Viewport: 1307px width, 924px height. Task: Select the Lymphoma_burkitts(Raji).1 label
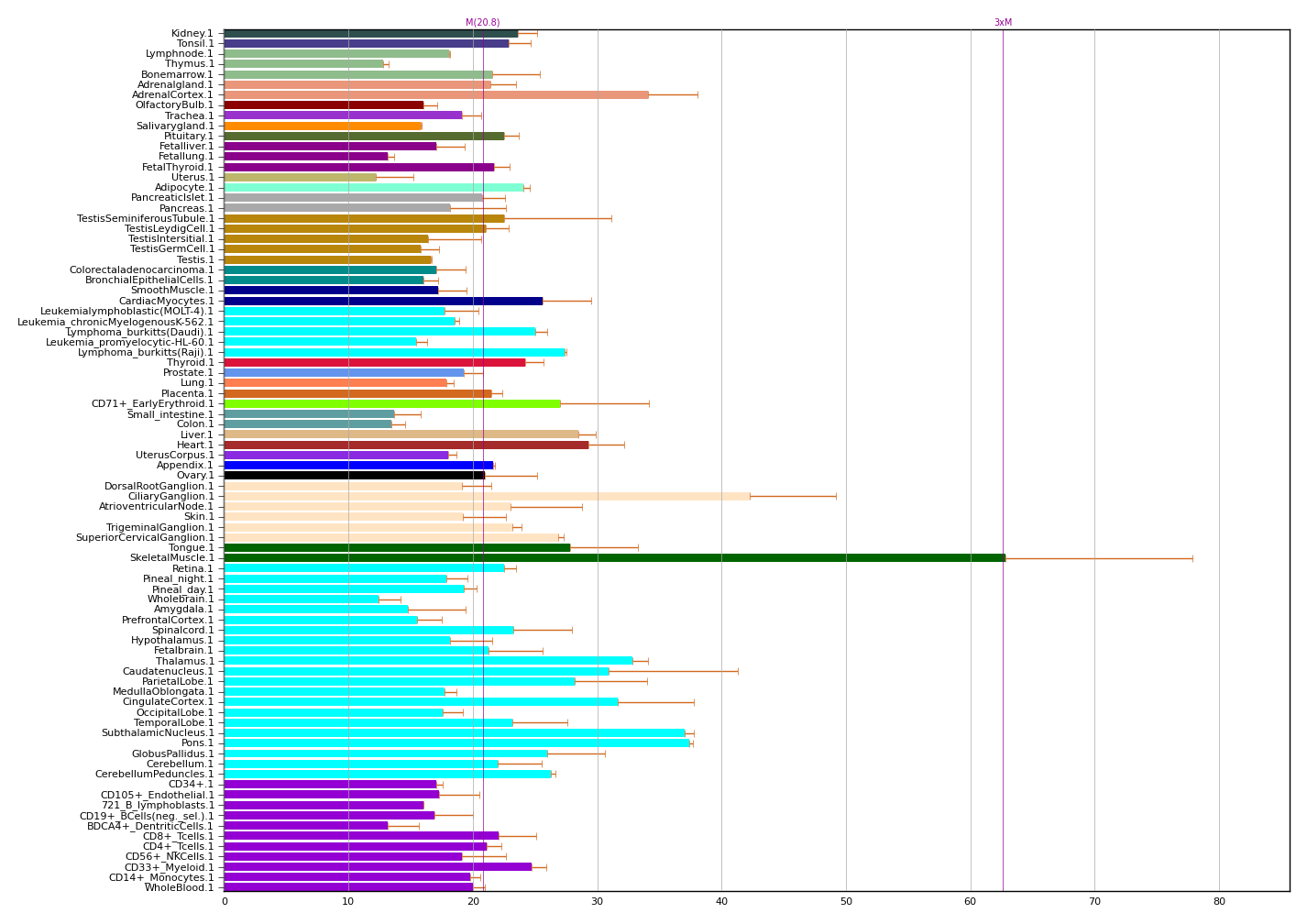146,352
